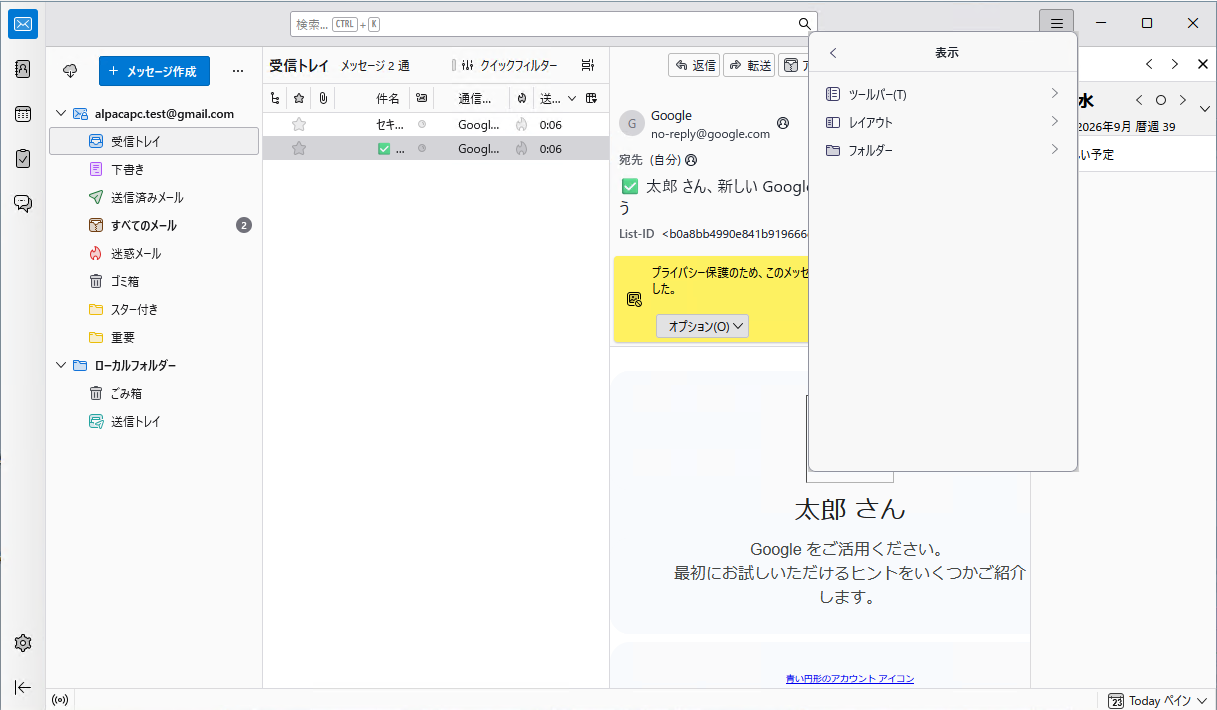
Task: Open the Chat space
Action: tap(23, 203)
